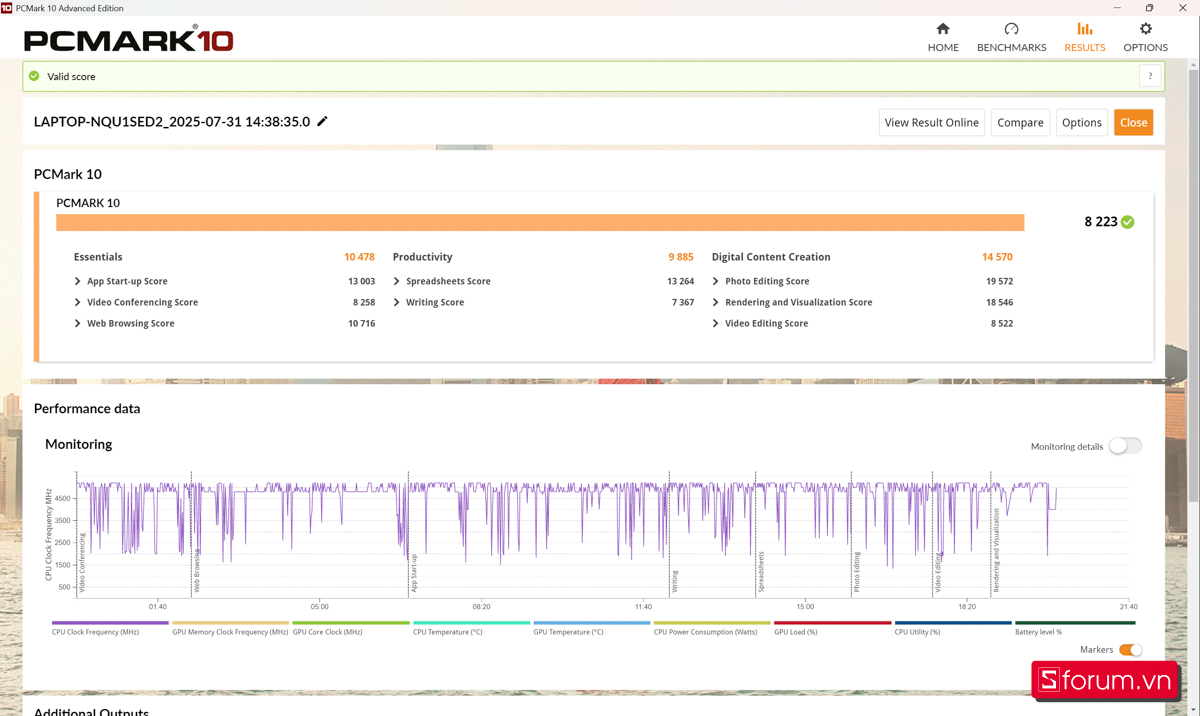Screen dimensions: 1200x716
Task: Click Rendering and Visualization chart marker
Action: click(x=996, y=551)
